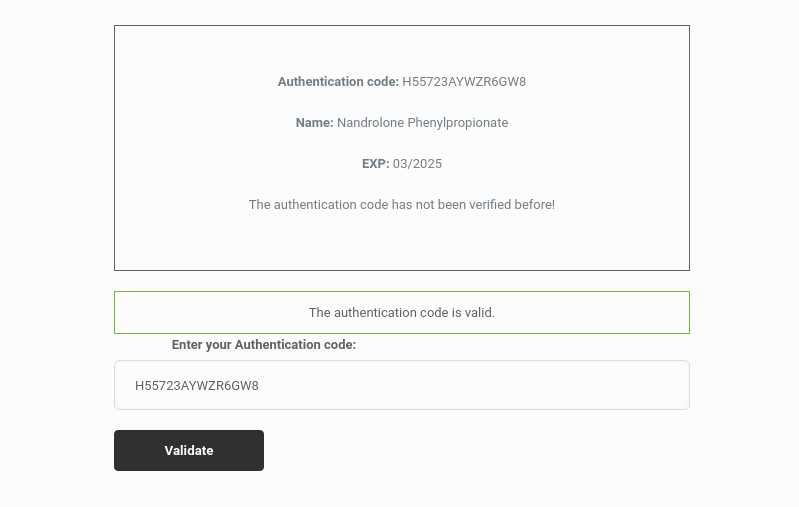Click the Validate button
Image resolution: width=799 pixels, height=507 pixels.
pos(189,450)
